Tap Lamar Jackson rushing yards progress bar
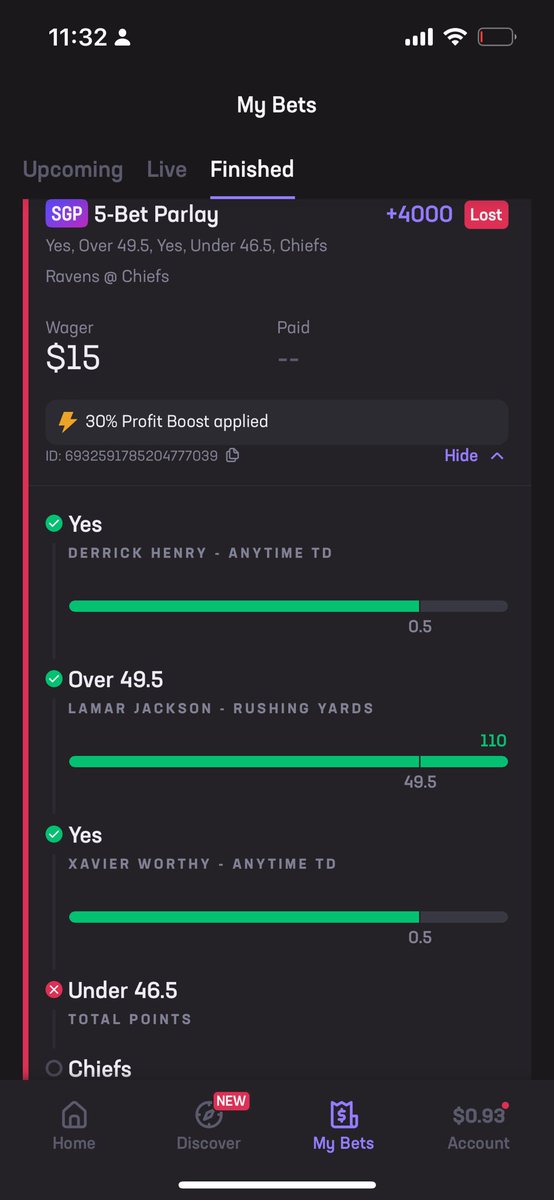554x1200 pixels. (288, 761)
